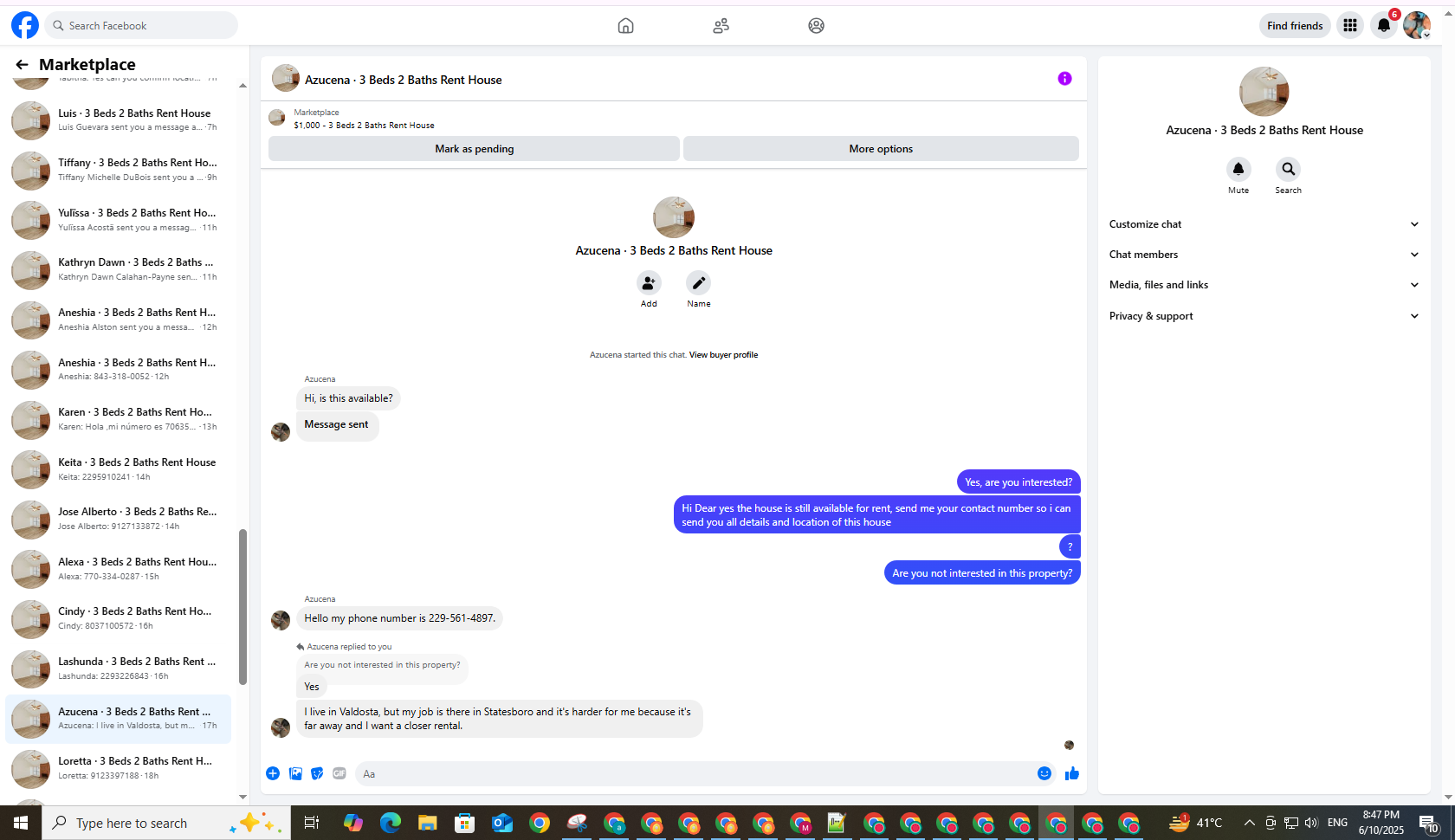
Task: Click the Mark as pending button
Action: pos(474,149)
